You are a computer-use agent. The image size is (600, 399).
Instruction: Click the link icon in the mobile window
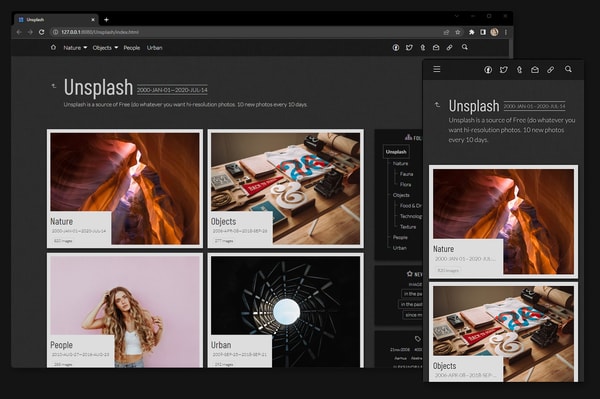[x=550, y=70]
